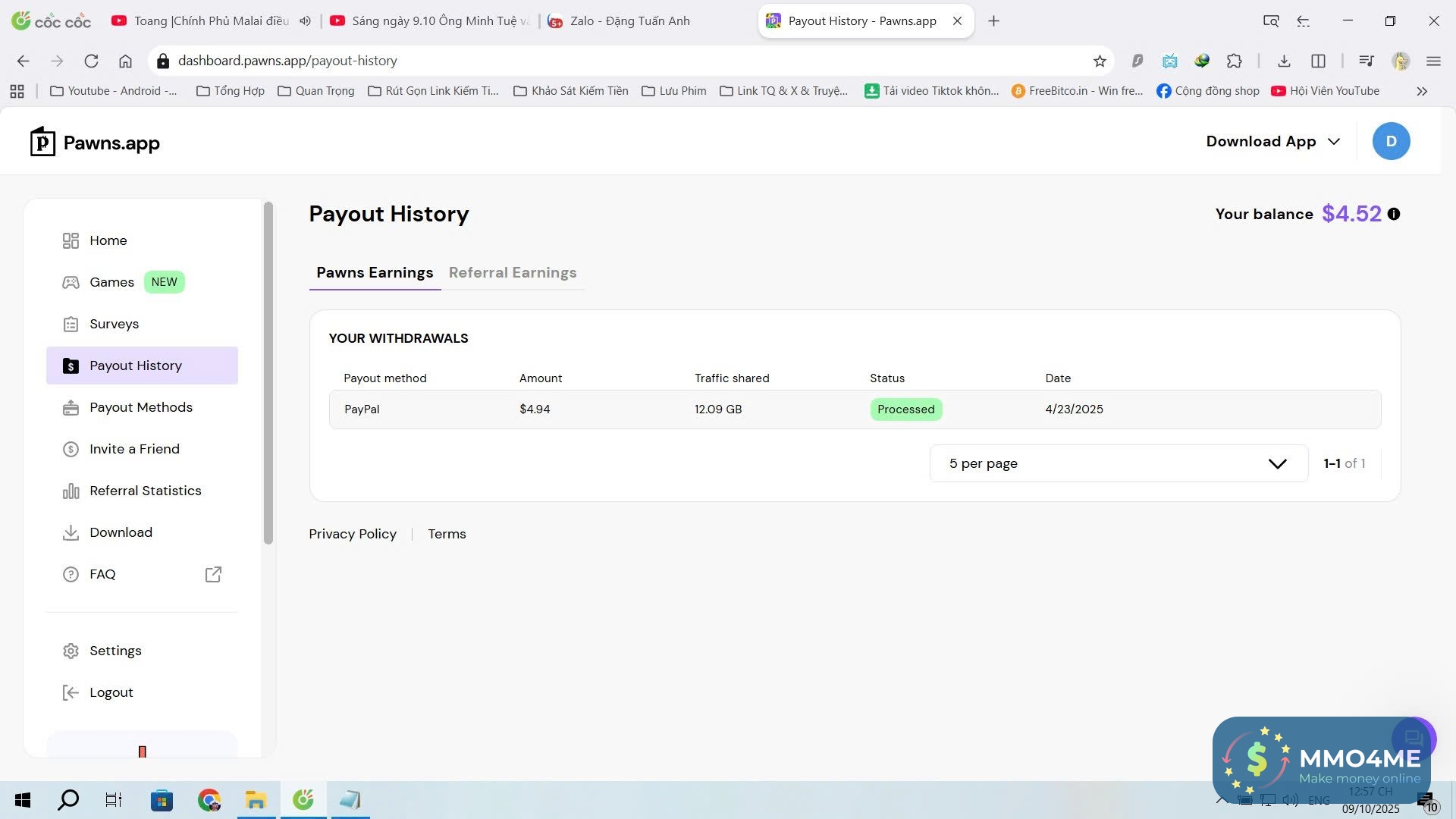Viewport: 1456px width, 819px height.
Task: Toggle the browser split view icon
Action: tap(1318, 61)
